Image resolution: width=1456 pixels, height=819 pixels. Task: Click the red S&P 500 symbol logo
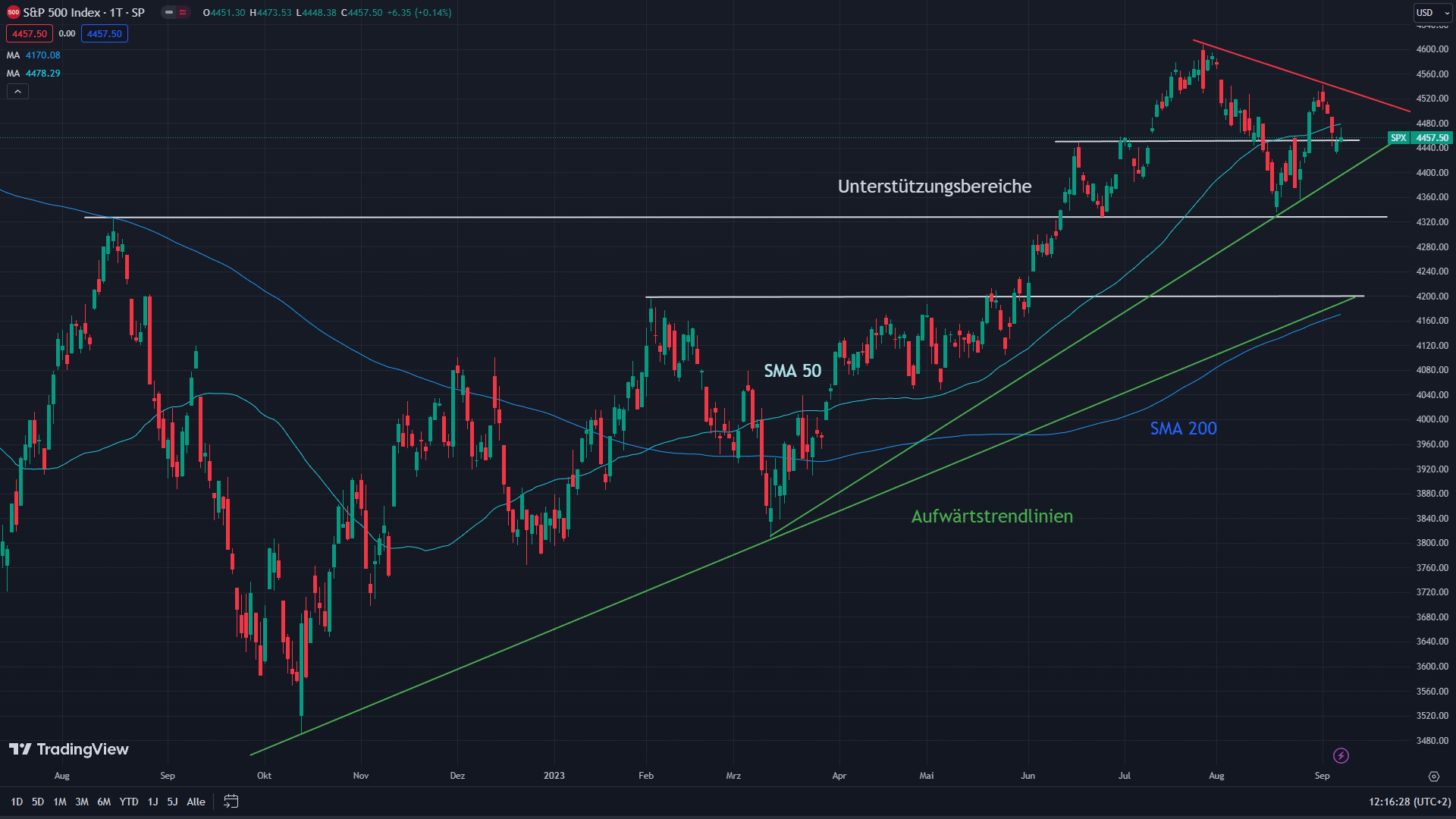point(13,12)
